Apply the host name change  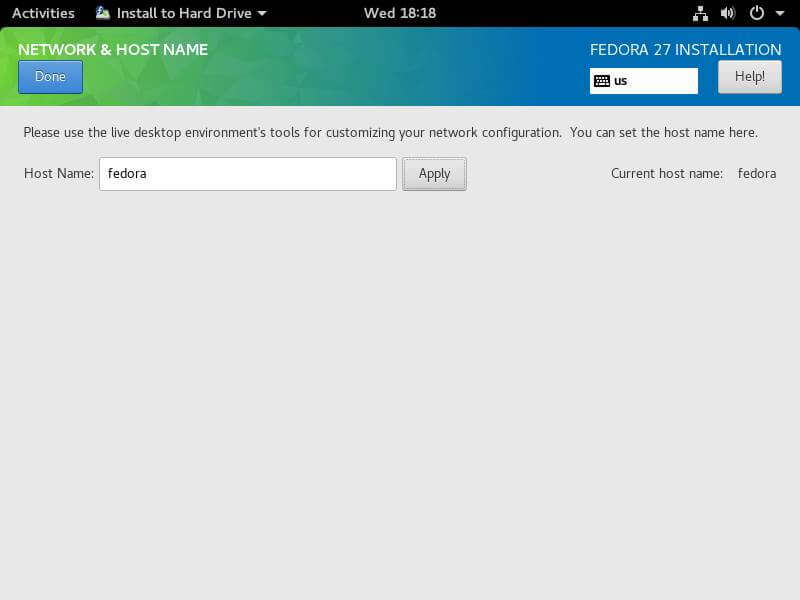(x=434, y=174)
